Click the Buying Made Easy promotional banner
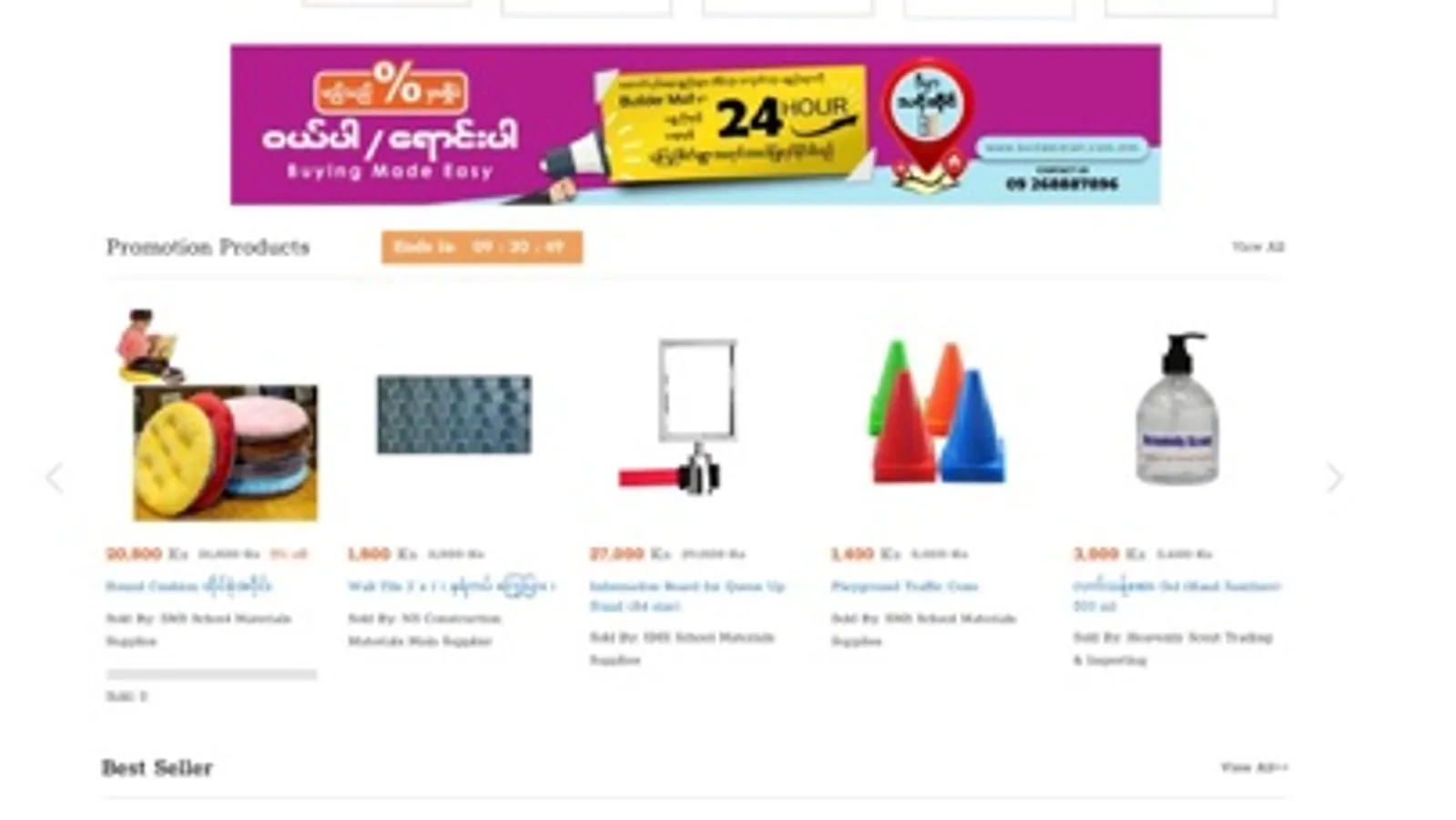 pyautogui.click(x=695, y=124)
